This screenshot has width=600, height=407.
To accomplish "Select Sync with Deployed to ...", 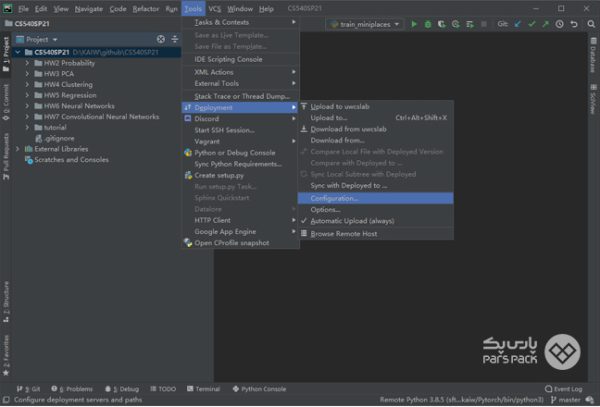I will click(375, 186).
